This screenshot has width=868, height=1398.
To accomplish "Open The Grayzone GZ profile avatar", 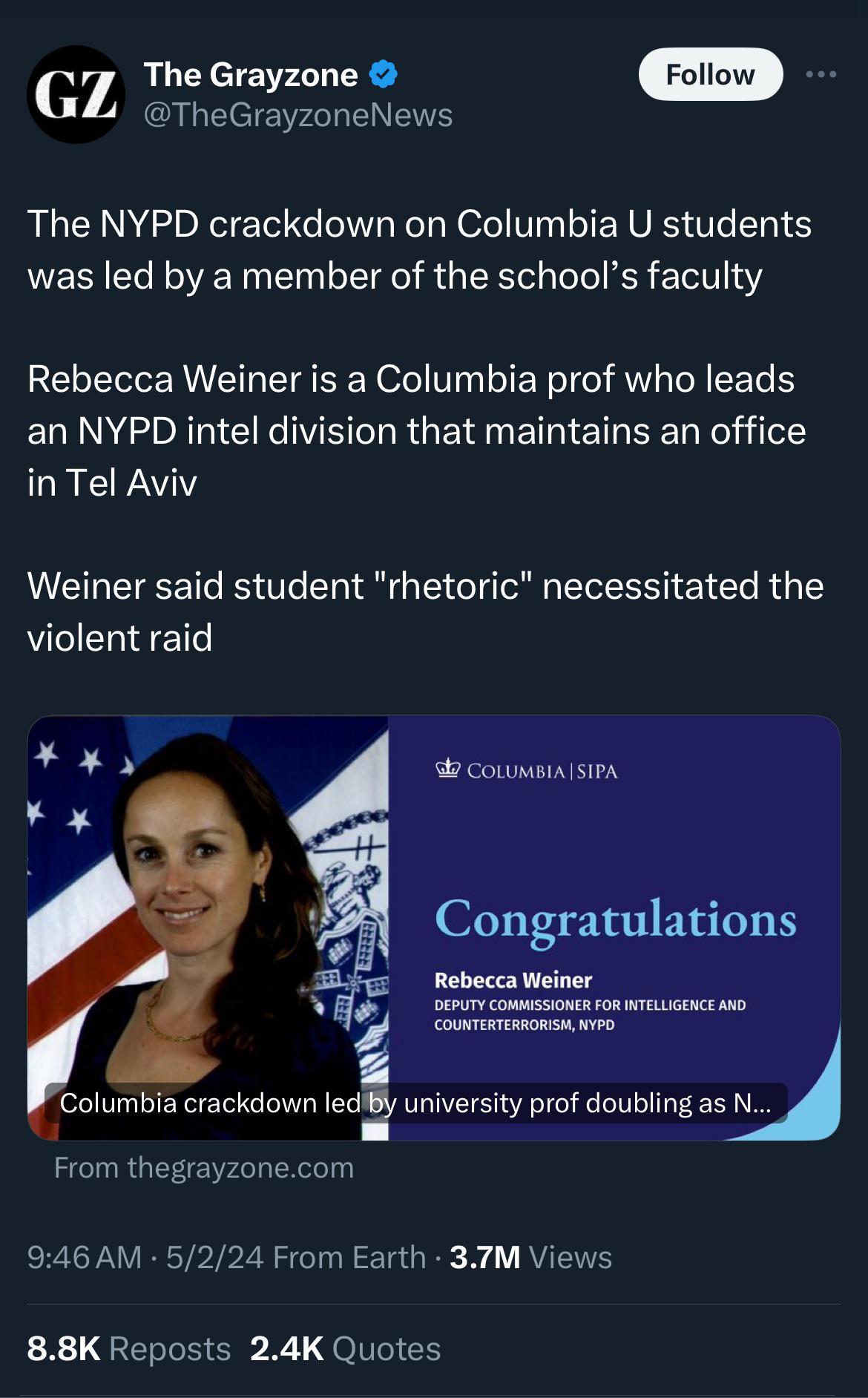I will coord(76,94).
